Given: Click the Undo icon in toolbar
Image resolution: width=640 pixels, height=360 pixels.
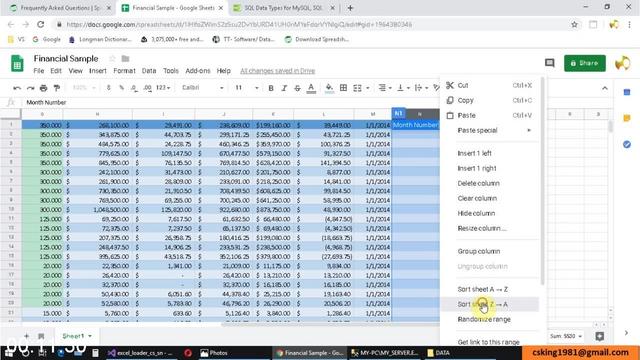Looking at the screenshot, I should coord(17,88).
